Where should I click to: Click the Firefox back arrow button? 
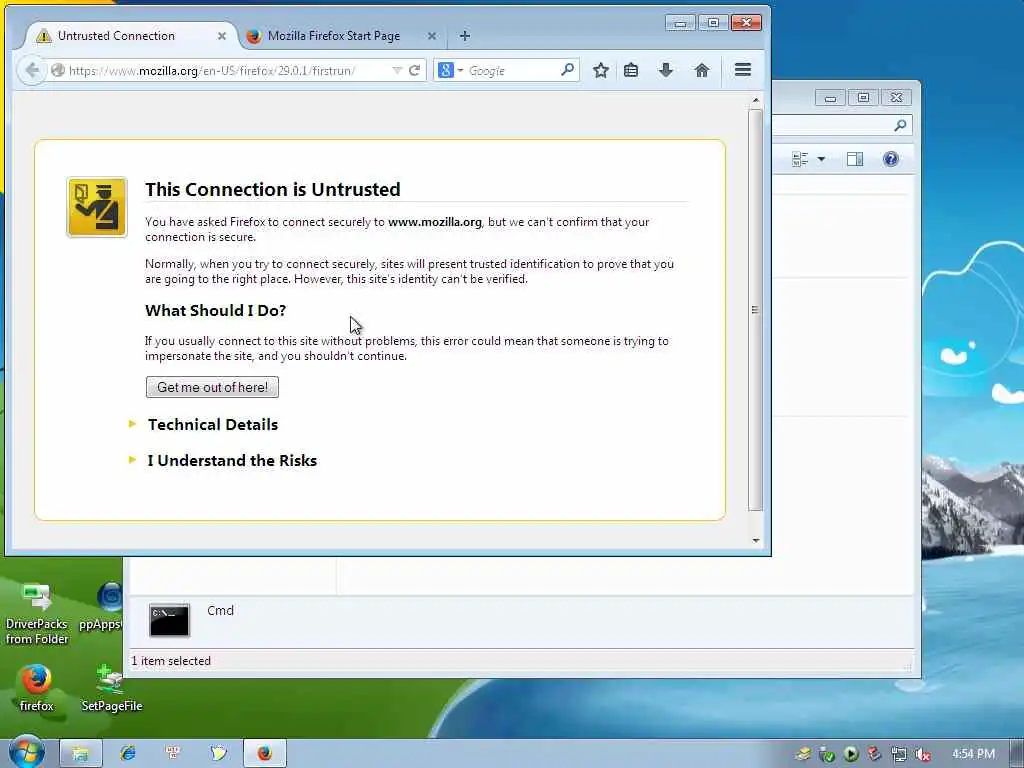pyautogui.click(x=32, y=70)
